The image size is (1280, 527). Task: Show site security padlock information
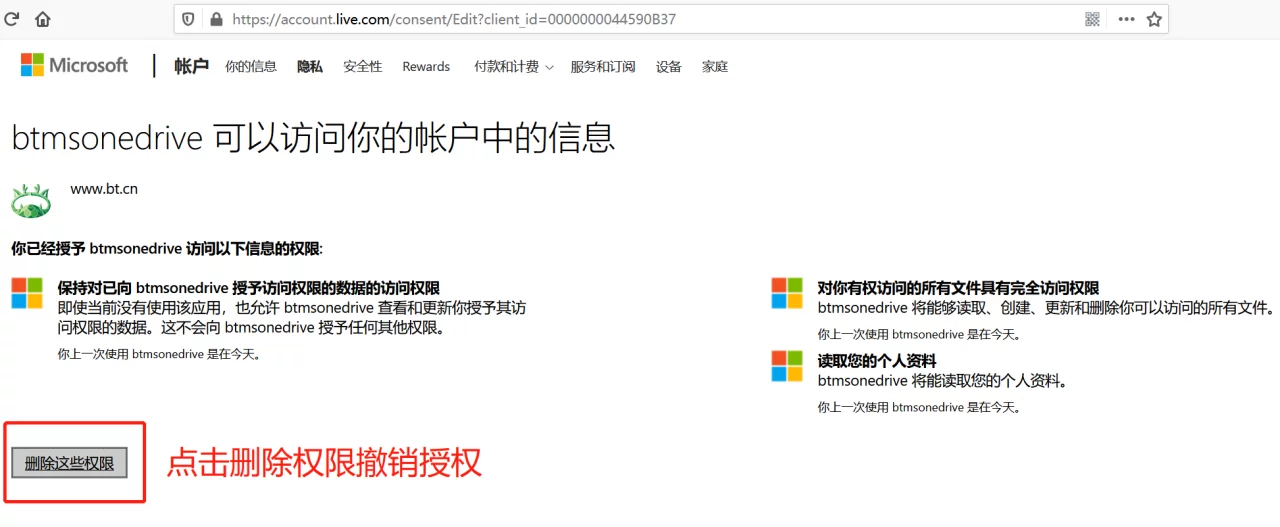coord(215,19)
